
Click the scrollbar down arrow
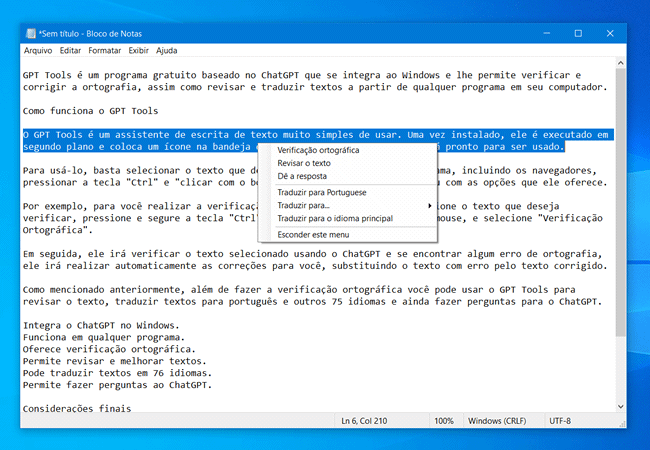(x=620, y=406)
